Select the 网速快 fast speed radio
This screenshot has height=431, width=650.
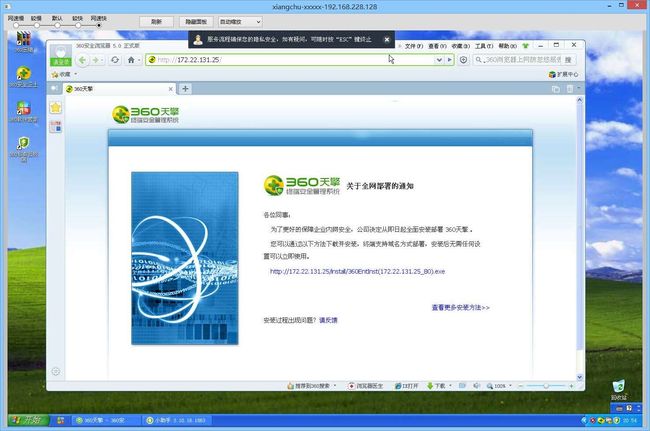click(x=99, y=25)
